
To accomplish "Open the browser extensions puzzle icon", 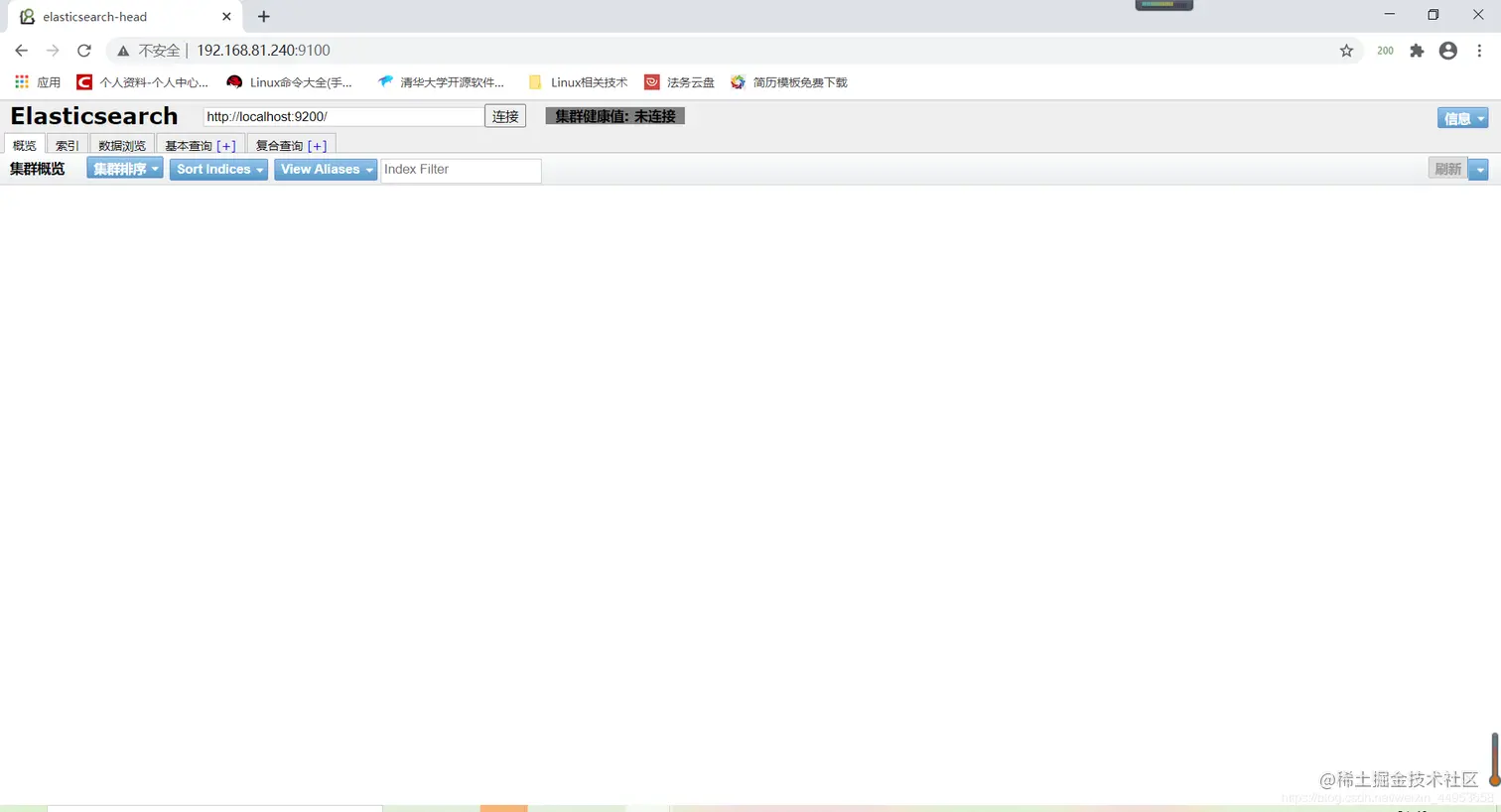I will 1417,51.
